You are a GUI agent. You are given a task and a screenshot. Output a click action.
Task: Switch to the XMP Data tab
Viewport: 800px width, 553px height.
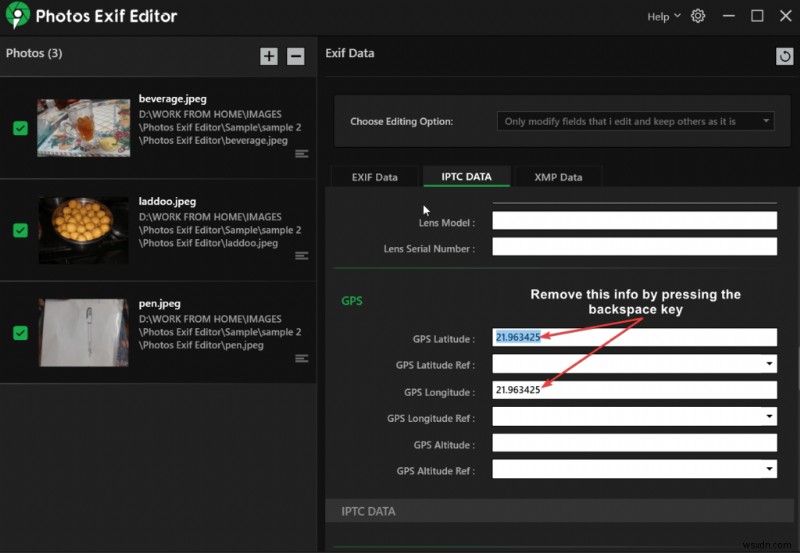click(558, 177)
